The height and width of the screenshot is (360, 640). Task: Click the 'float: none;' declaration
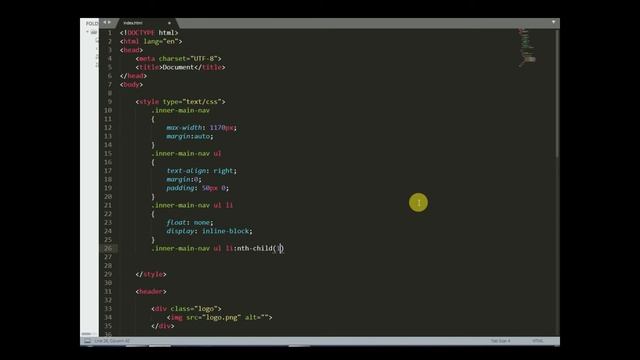190,222
